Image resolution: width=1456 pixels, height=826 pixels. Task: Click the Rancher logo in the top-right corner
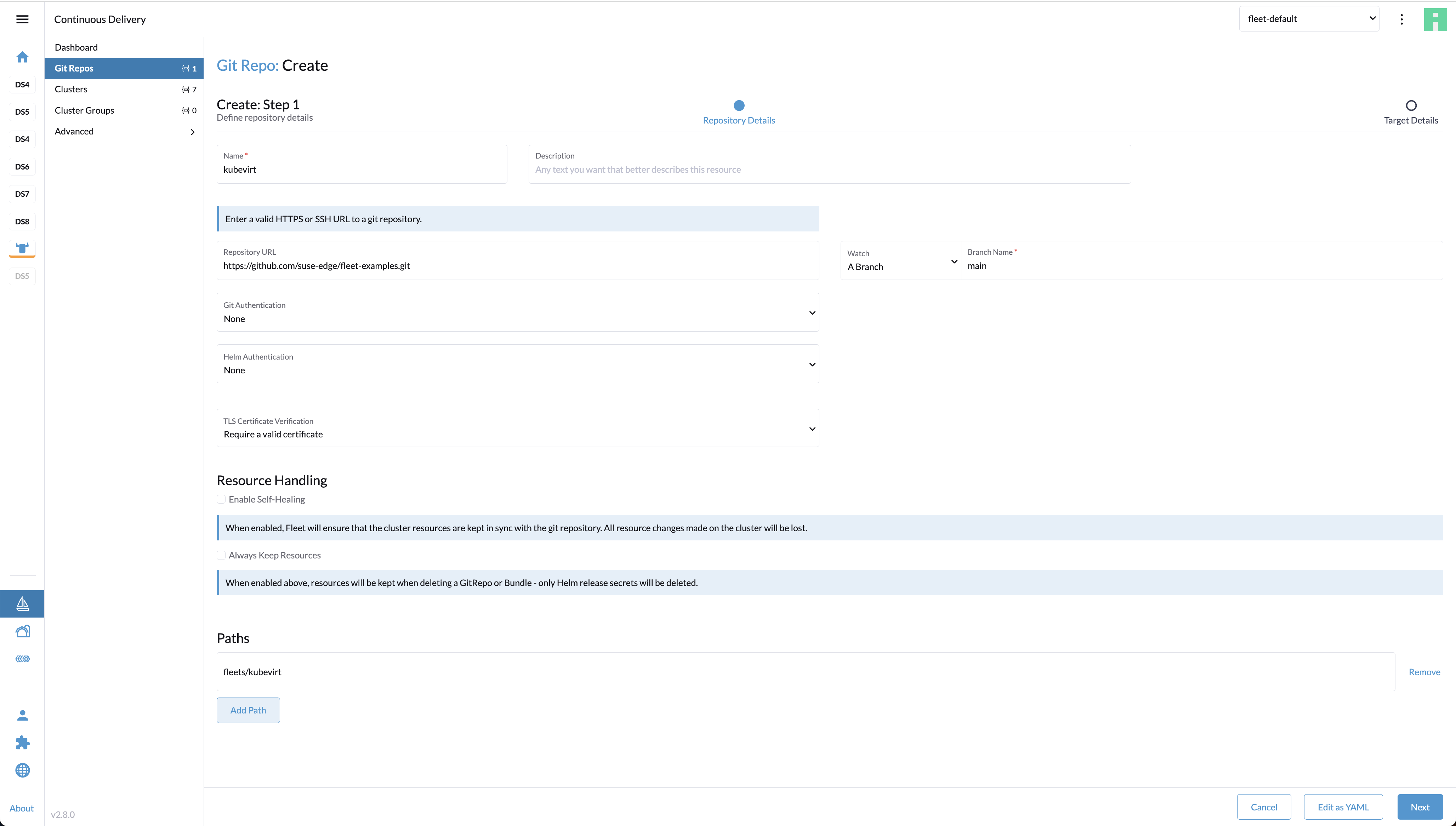pos(1435,19)
